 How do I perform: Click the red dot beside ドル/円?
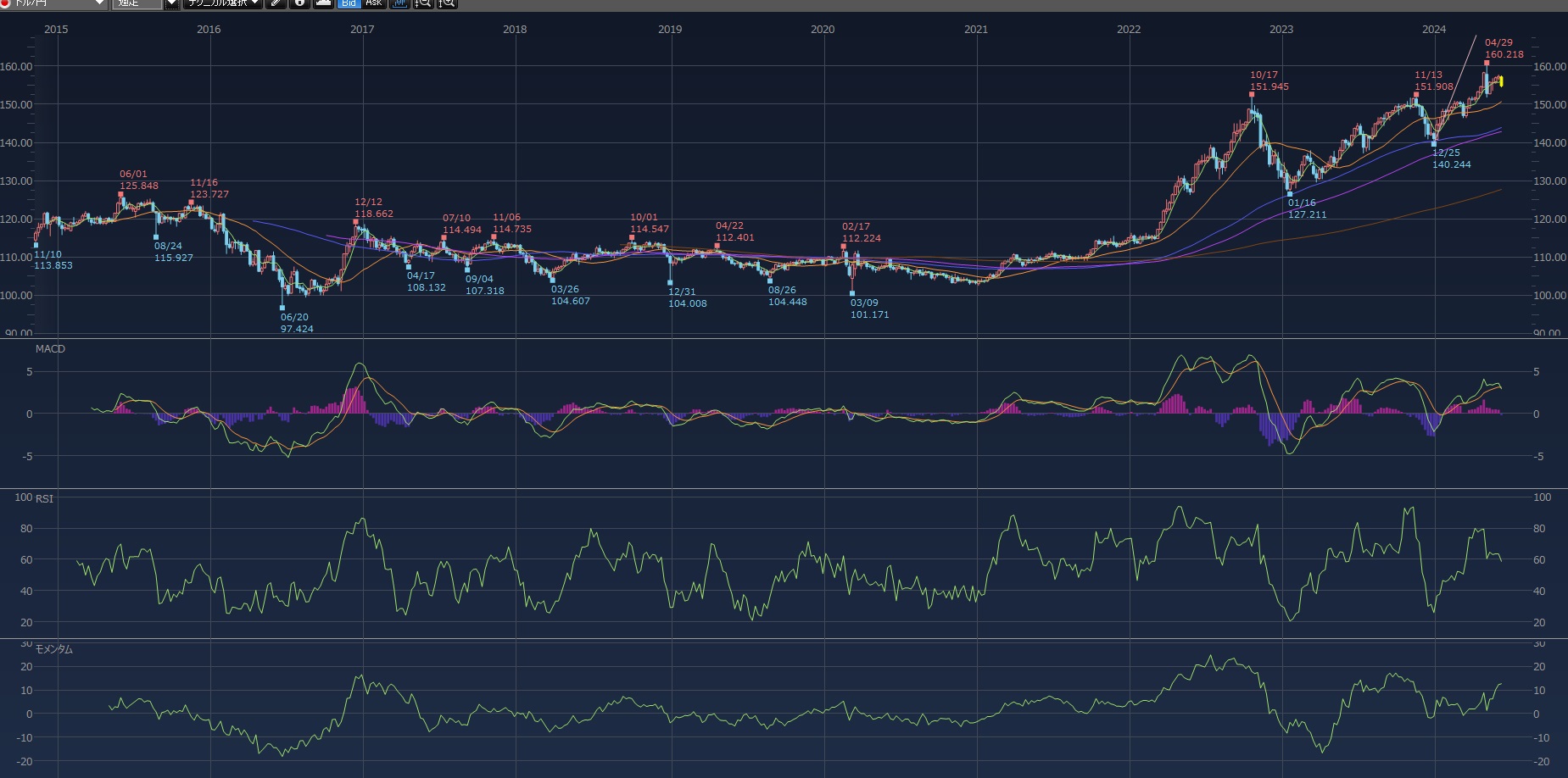pos(4,3)
